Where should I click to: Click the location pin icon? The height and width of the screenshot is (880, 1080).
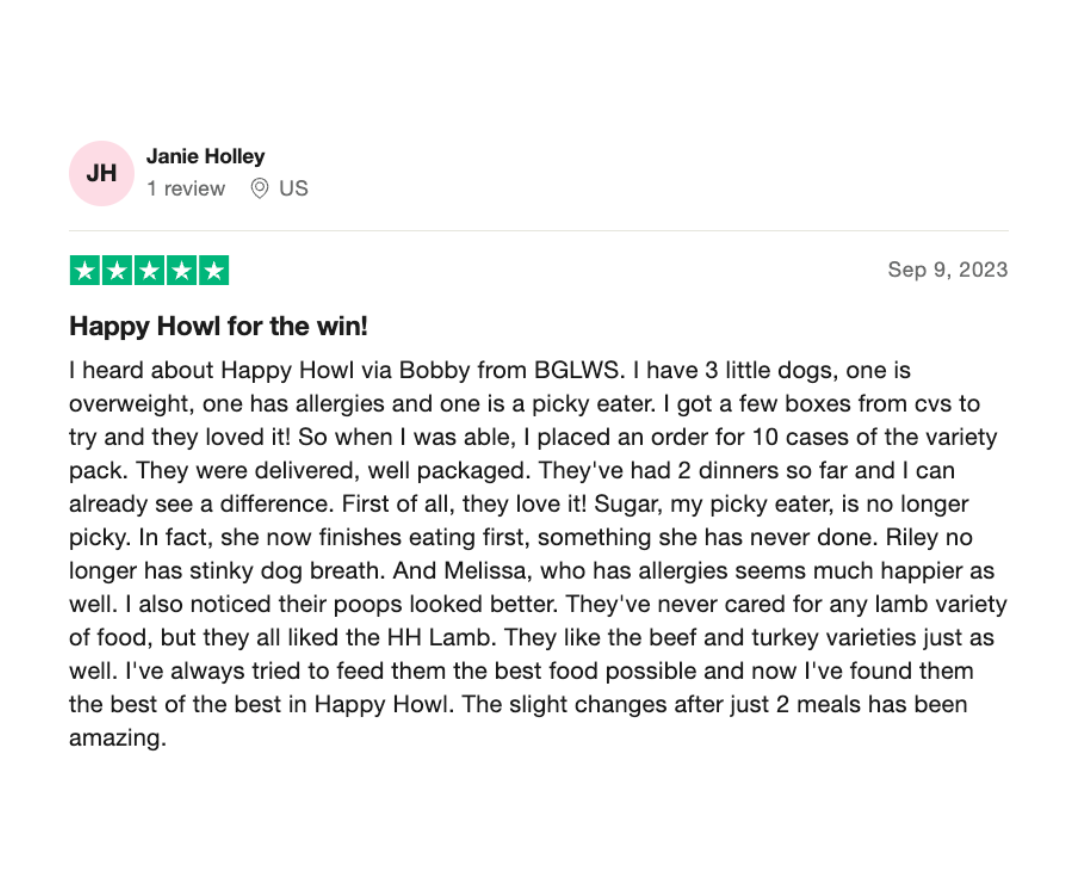(259, 188)
